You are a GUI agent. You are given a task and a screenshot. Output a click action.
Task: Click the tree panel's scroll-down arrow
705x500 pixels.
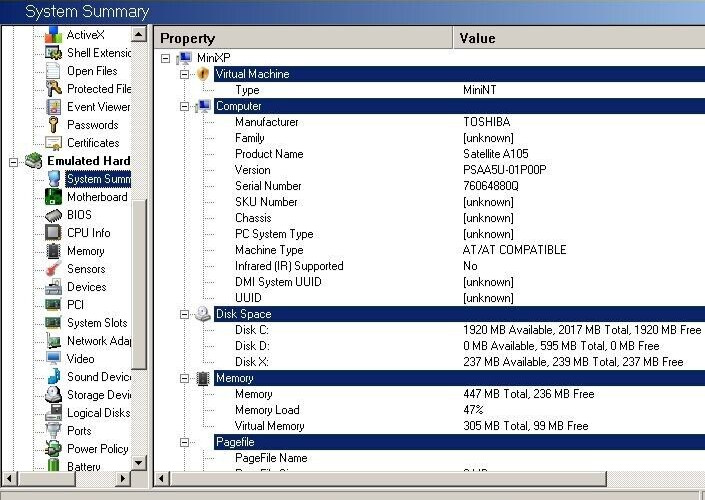139,462
